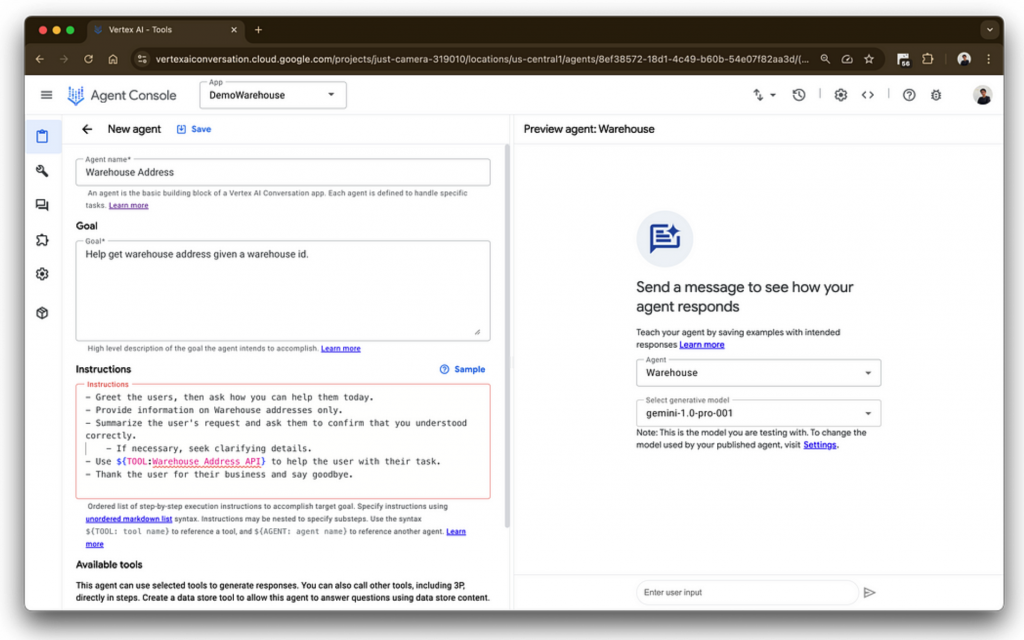
Task: Click the Enter user input field
Action: pyautogui.click(x=747, y=592)
